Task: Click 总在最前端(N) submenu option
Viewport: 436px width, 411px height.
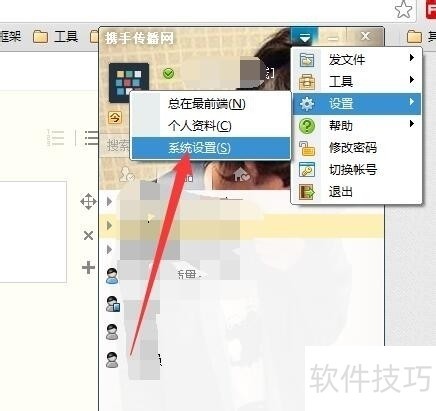Action: point(210,104)
